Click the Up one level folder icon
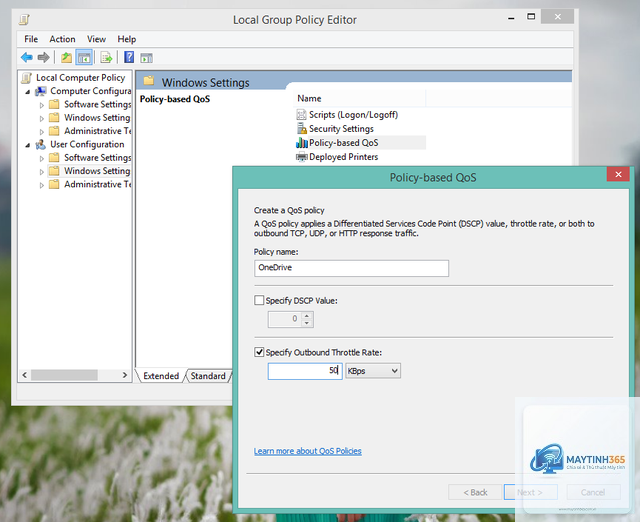 click(x=66, y=58)
